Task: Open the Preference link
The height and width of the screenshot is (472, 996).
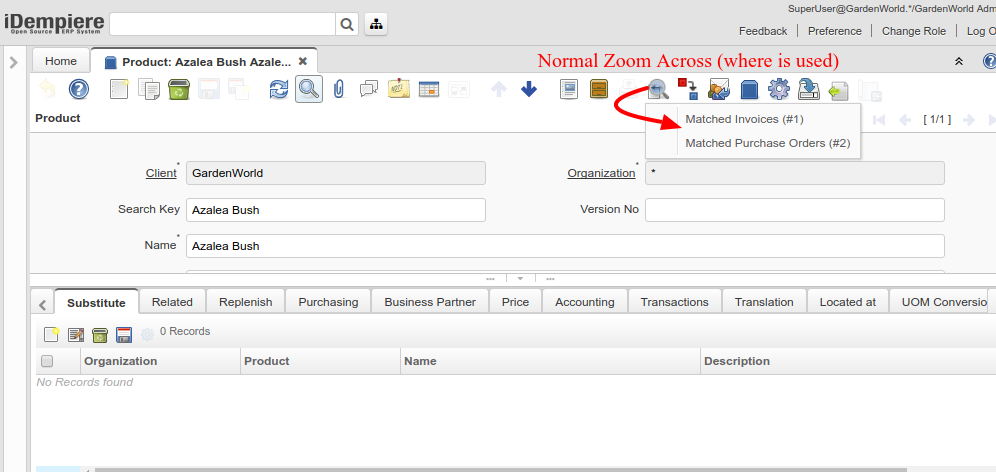Action: click(x=834, y=31)
